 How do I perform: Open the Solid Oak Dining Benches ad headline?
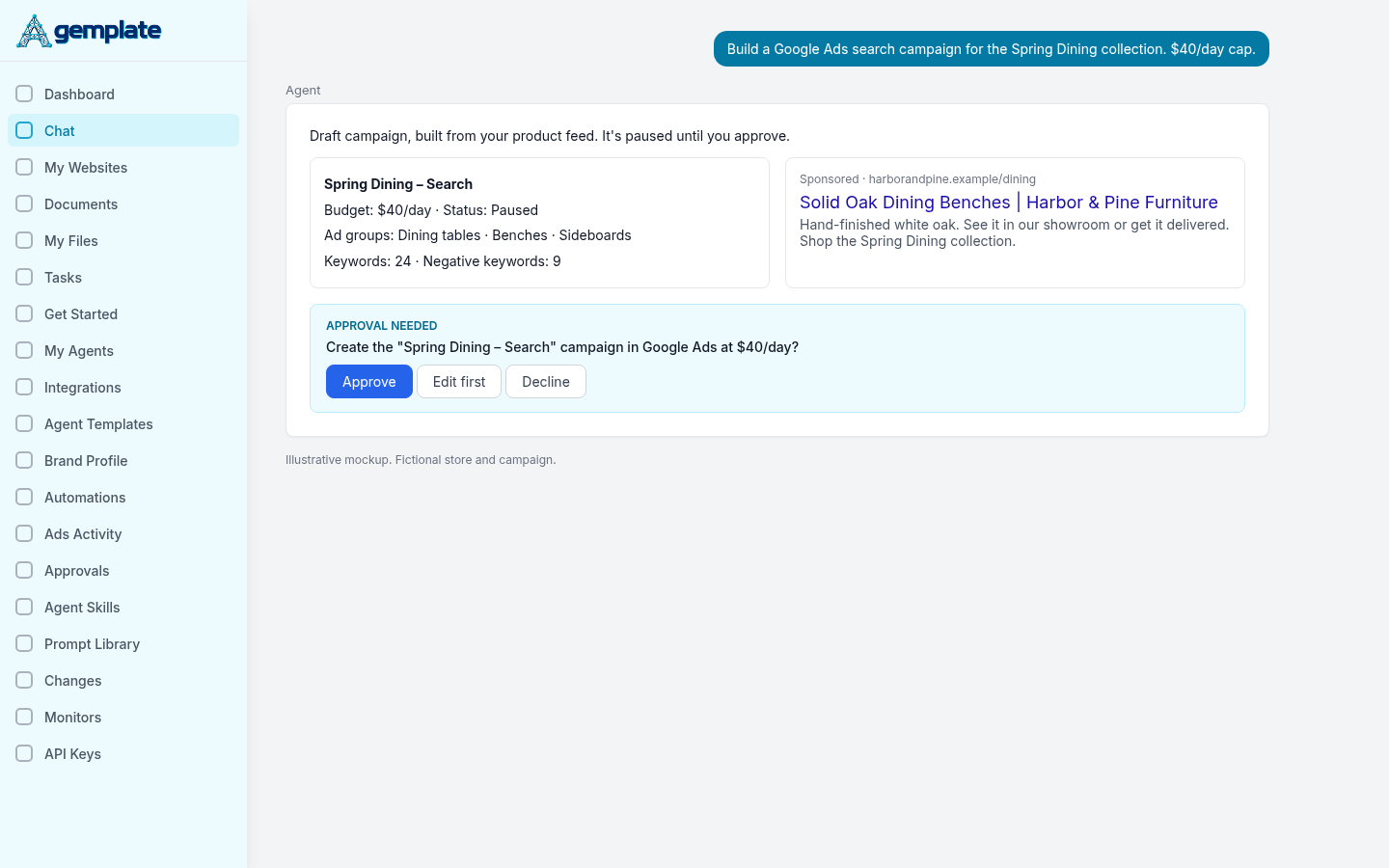(1009, 202)
